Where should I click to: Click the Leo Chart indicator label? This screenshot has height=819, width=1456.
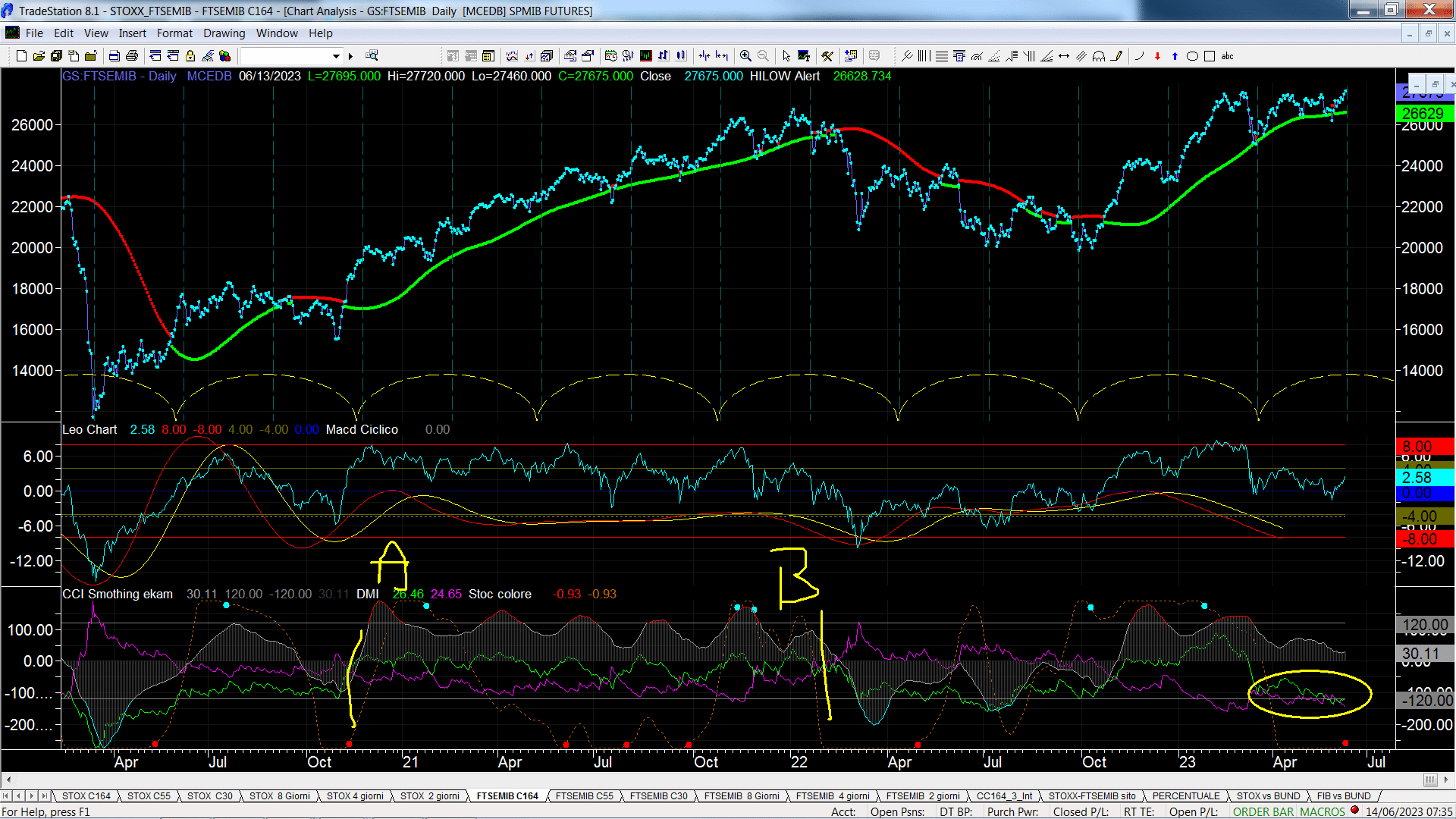(x=89, y=430)
